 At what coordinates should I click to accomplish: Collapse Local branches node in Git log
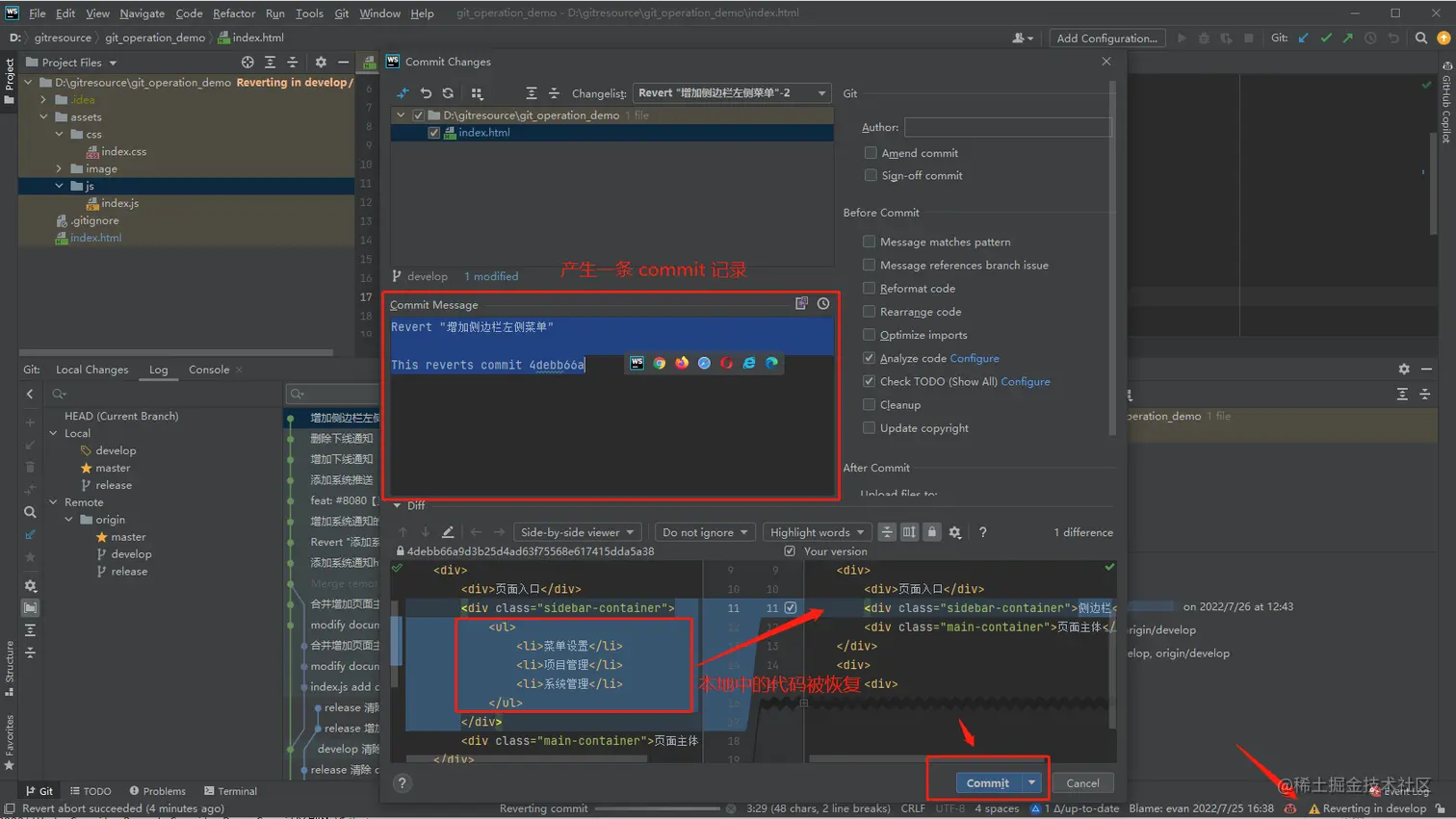54,433
